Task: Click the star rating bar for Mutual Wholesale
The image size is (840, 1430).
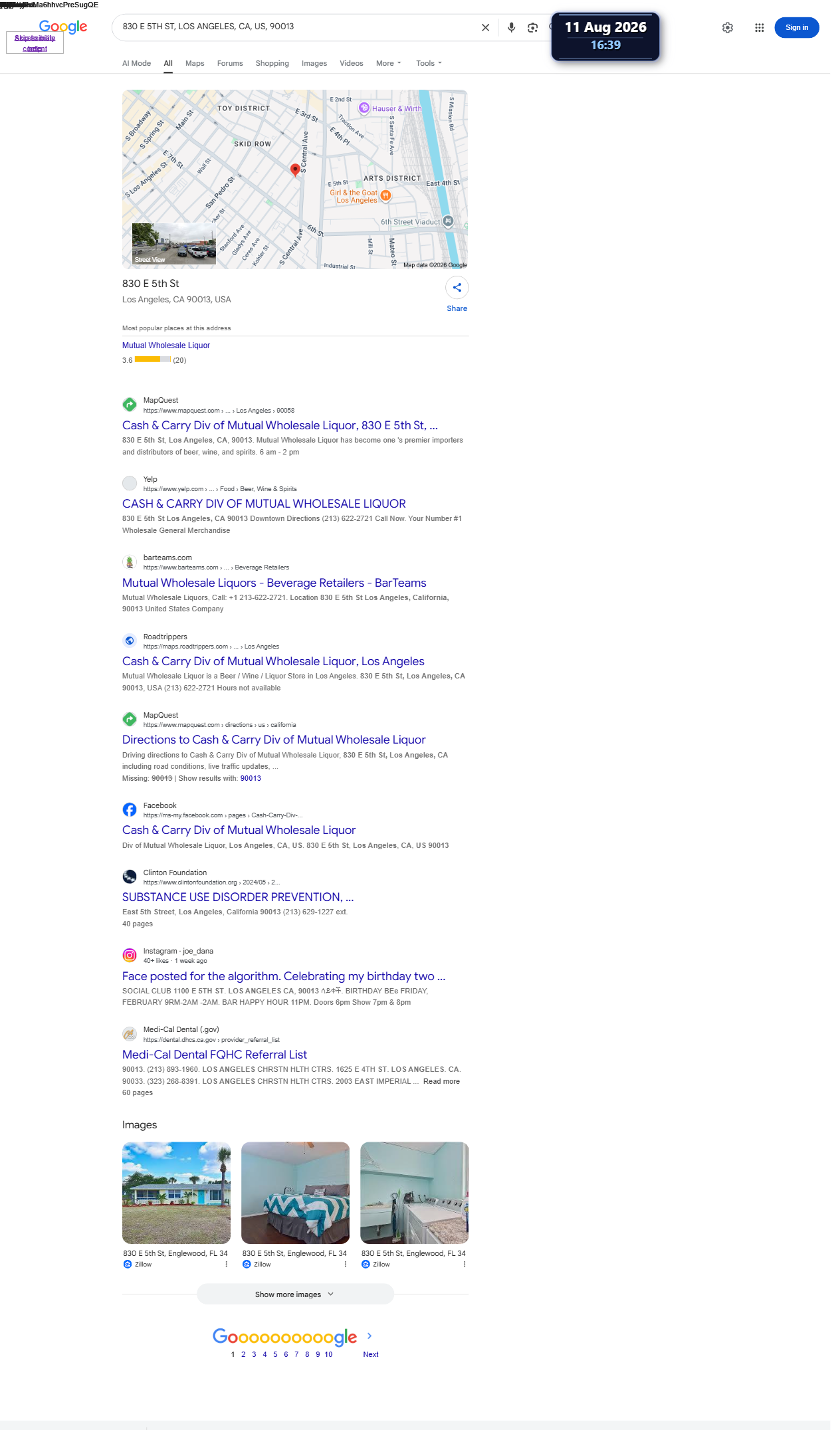Action: (153, 359)
